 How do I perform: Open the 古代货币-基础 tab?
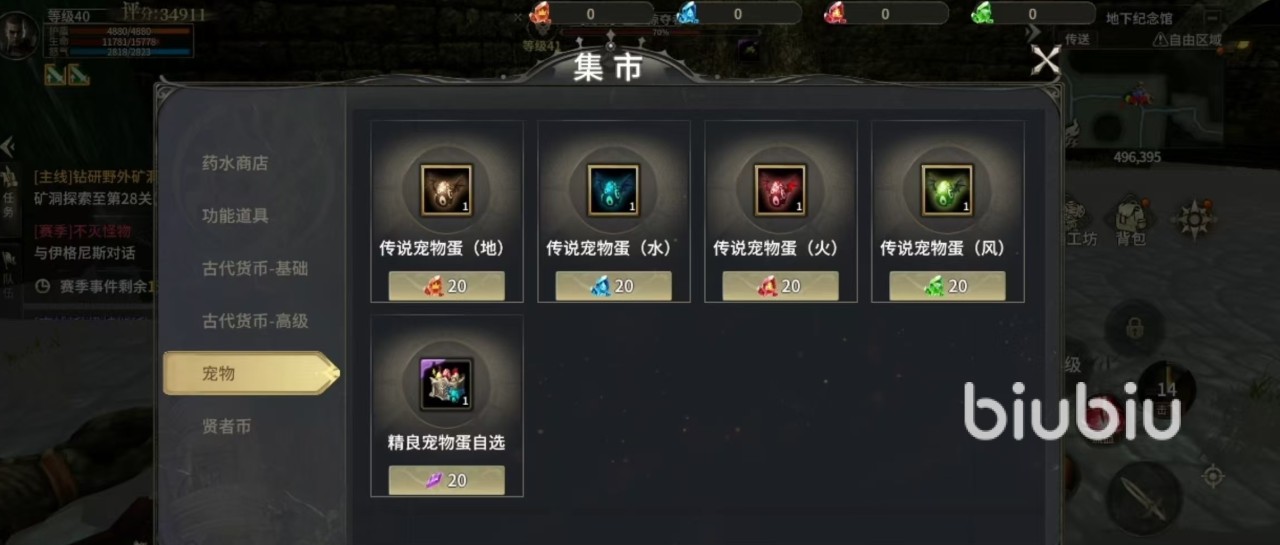(x=255, y=268)
